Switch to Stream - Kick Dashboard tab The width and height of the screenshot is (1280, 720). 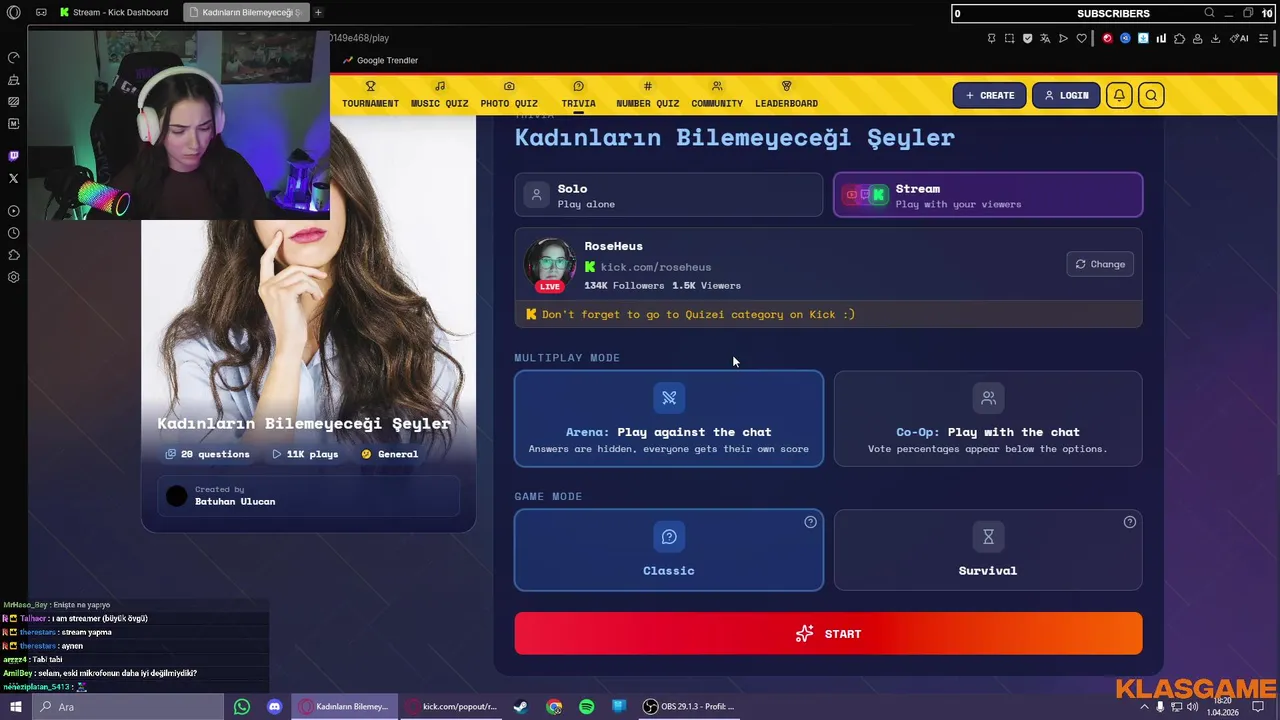pos(113,12)
